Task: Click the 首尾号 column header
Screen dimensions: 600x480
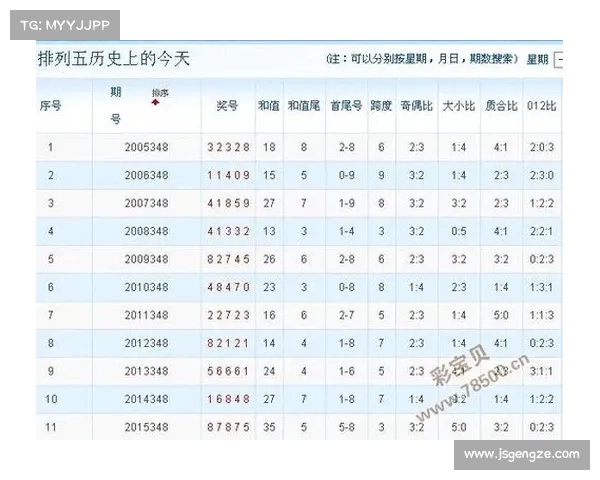Action: pyautogui.click(x=346, y=106)
